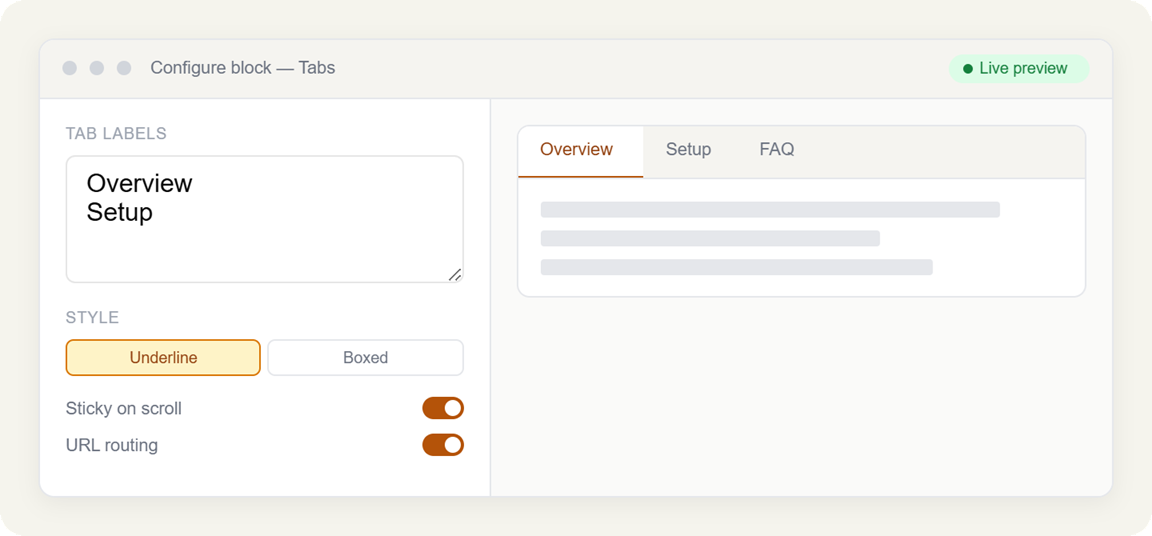This screenshot has width=1152, height=536.
Task: Select the Underline style option
Action: pos(163,358)
